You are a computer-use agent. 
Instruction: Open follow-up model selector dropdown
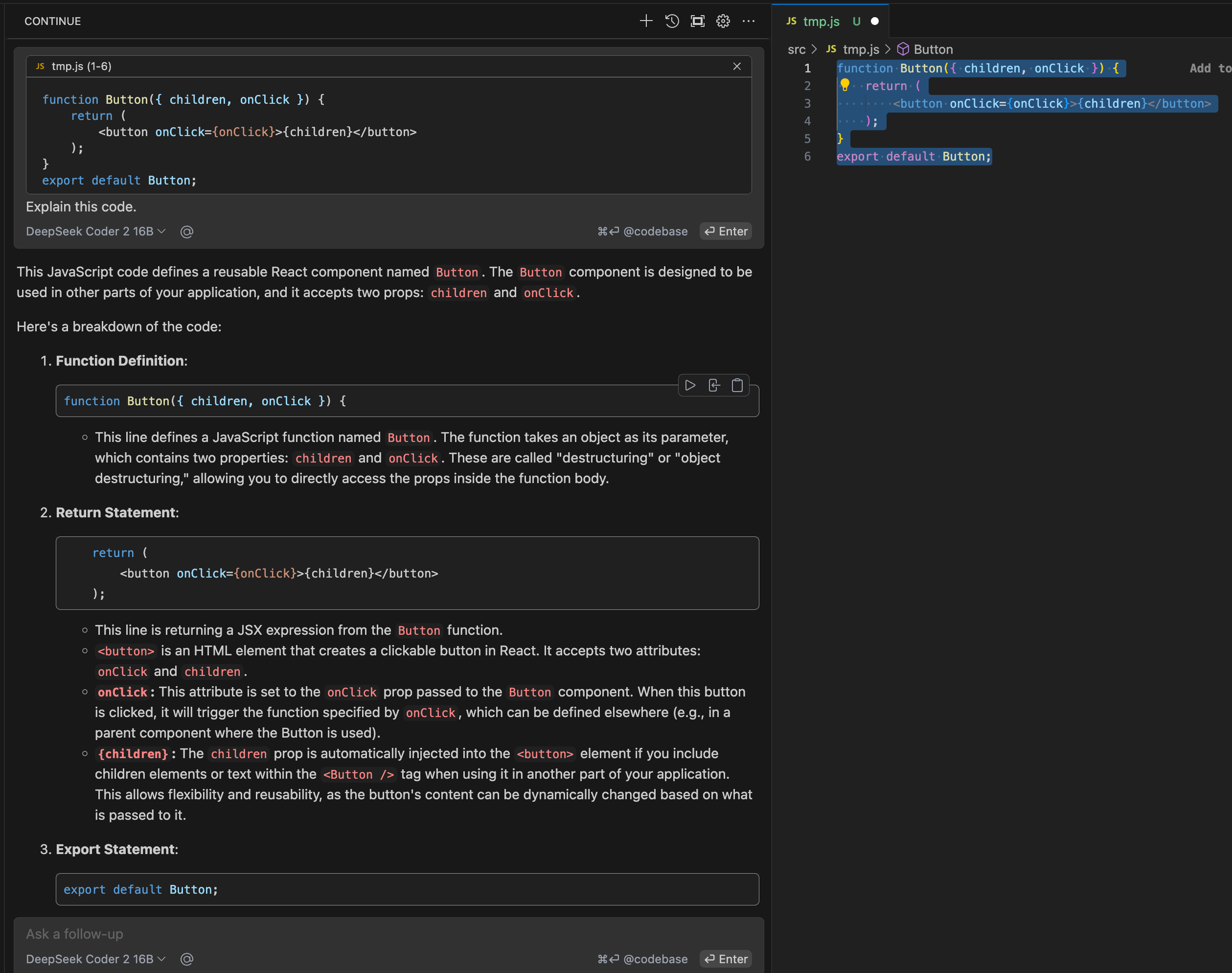(95, 959)
